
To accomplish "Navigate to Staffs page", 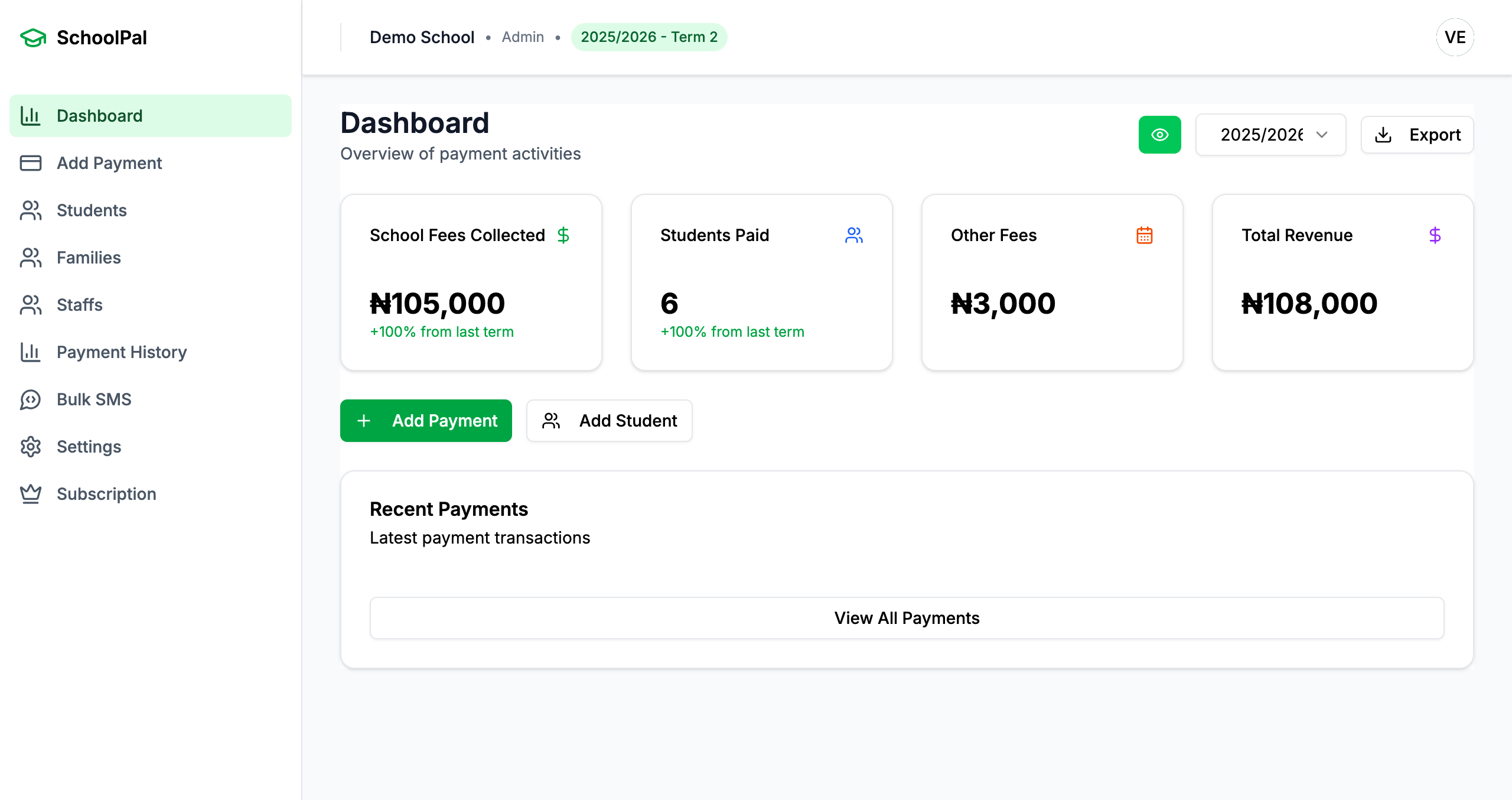I will pyautogui.click(x=80, y=305).
